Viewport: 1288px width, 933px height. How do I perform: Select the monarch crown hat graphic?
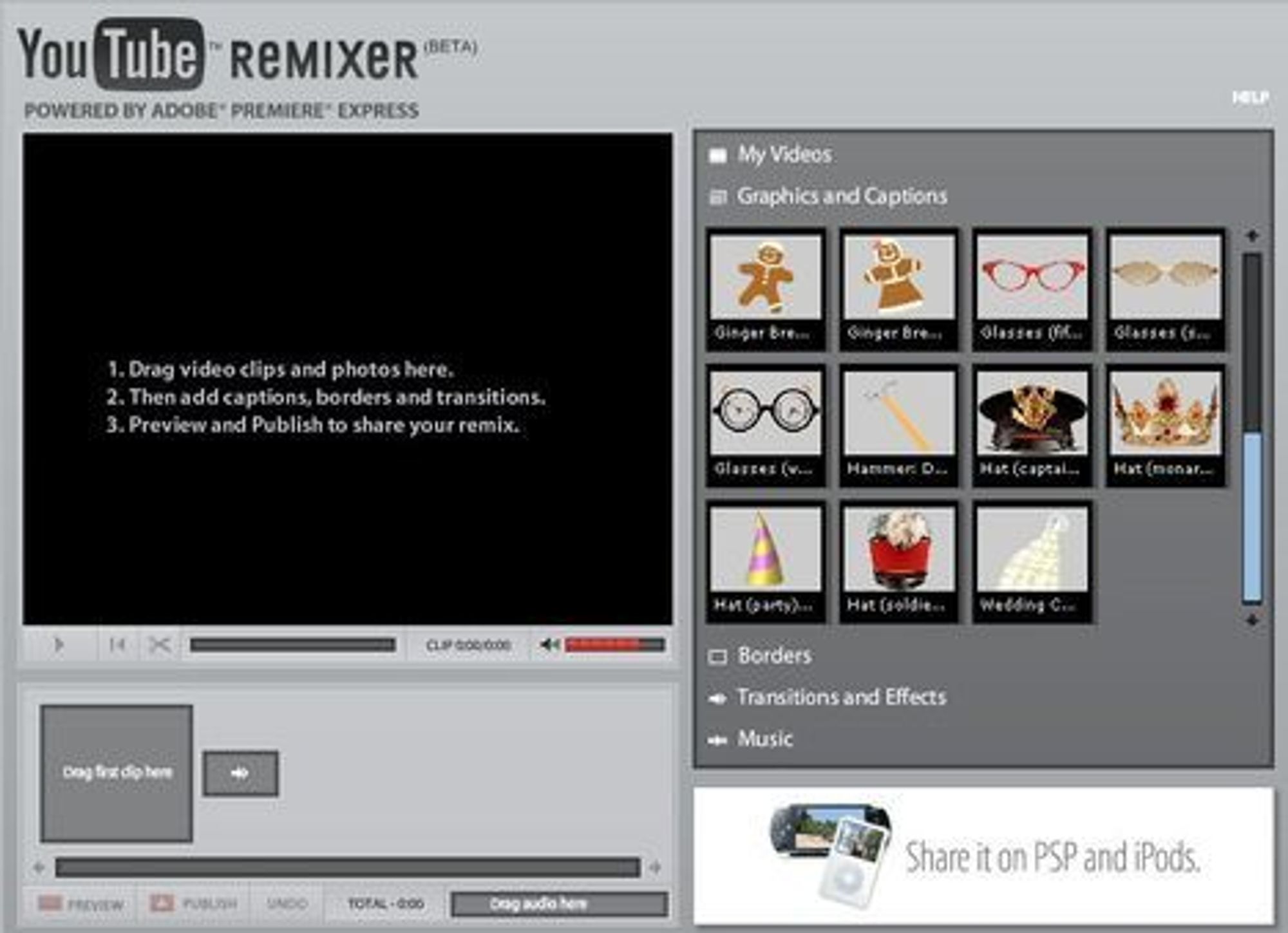(1166, 425)
